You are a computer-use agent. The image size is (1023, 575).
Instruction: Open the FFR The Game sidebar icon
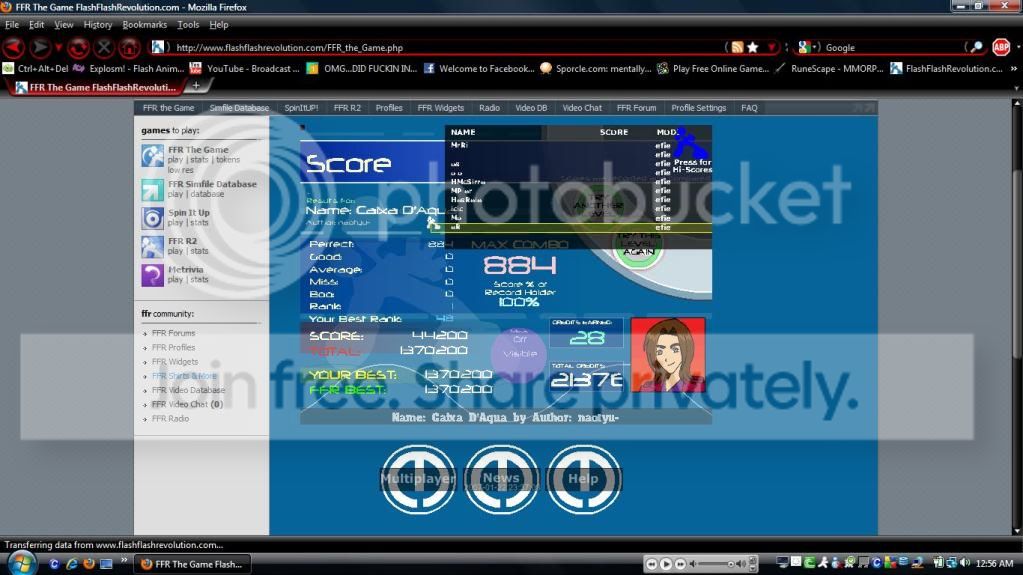tap(152, 155)
